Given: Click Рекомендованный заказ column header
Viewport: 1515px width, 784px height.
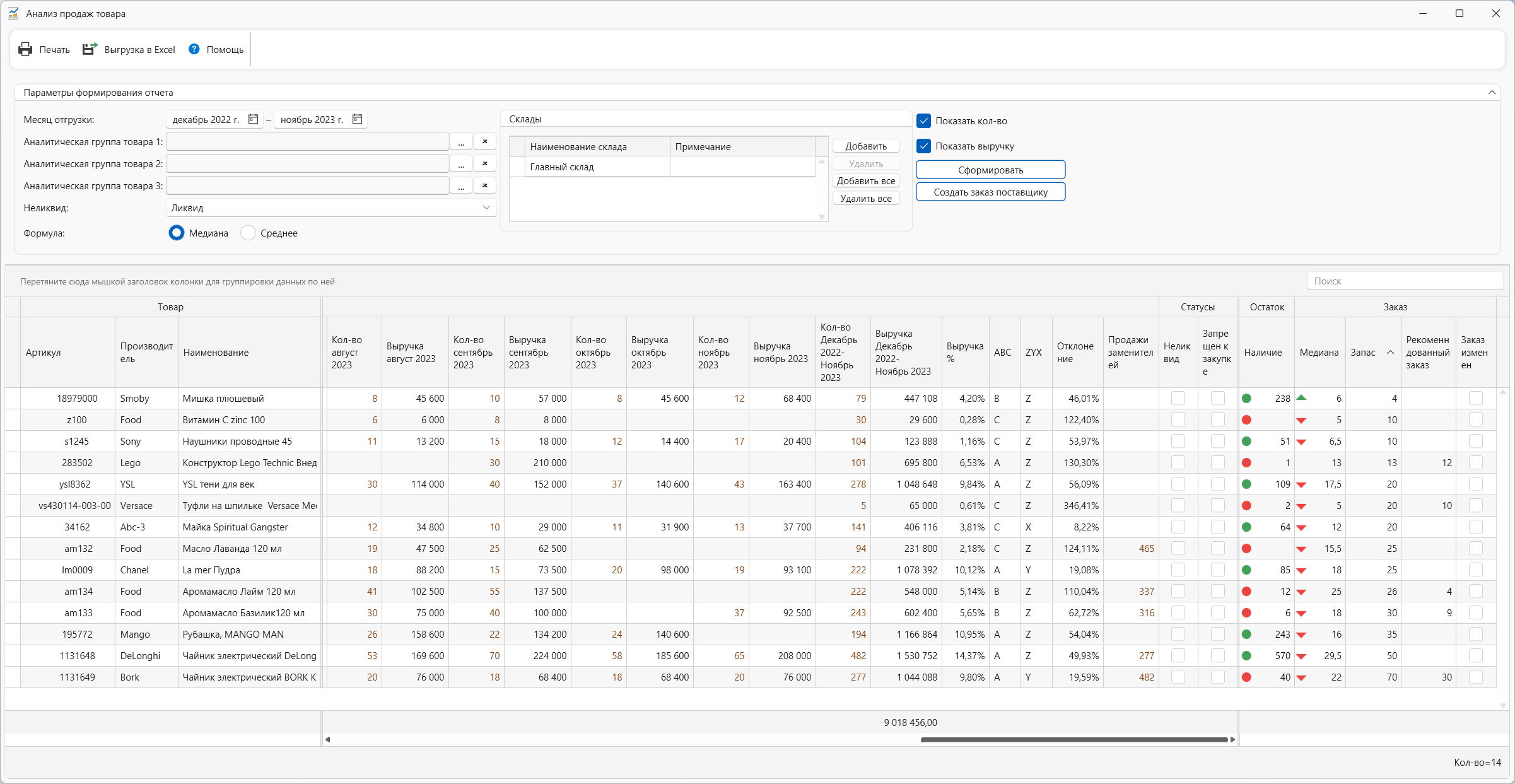Looking at the screenshot, I should [x=1429, y=353].
